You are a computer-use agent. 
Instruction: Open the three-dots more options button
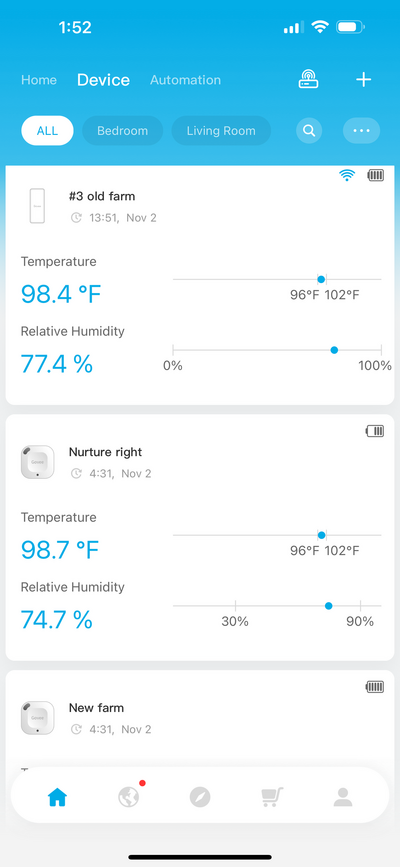pyautogui.click(x=361, y=131)
